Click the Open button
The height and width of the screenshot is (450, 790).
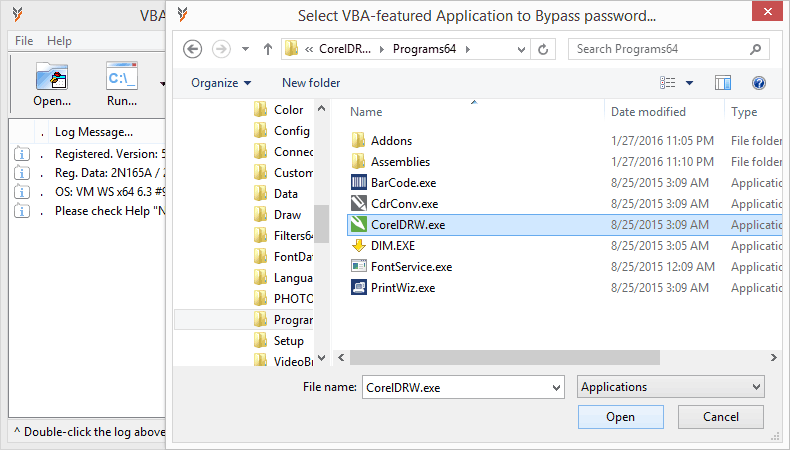tap(620, 417)
